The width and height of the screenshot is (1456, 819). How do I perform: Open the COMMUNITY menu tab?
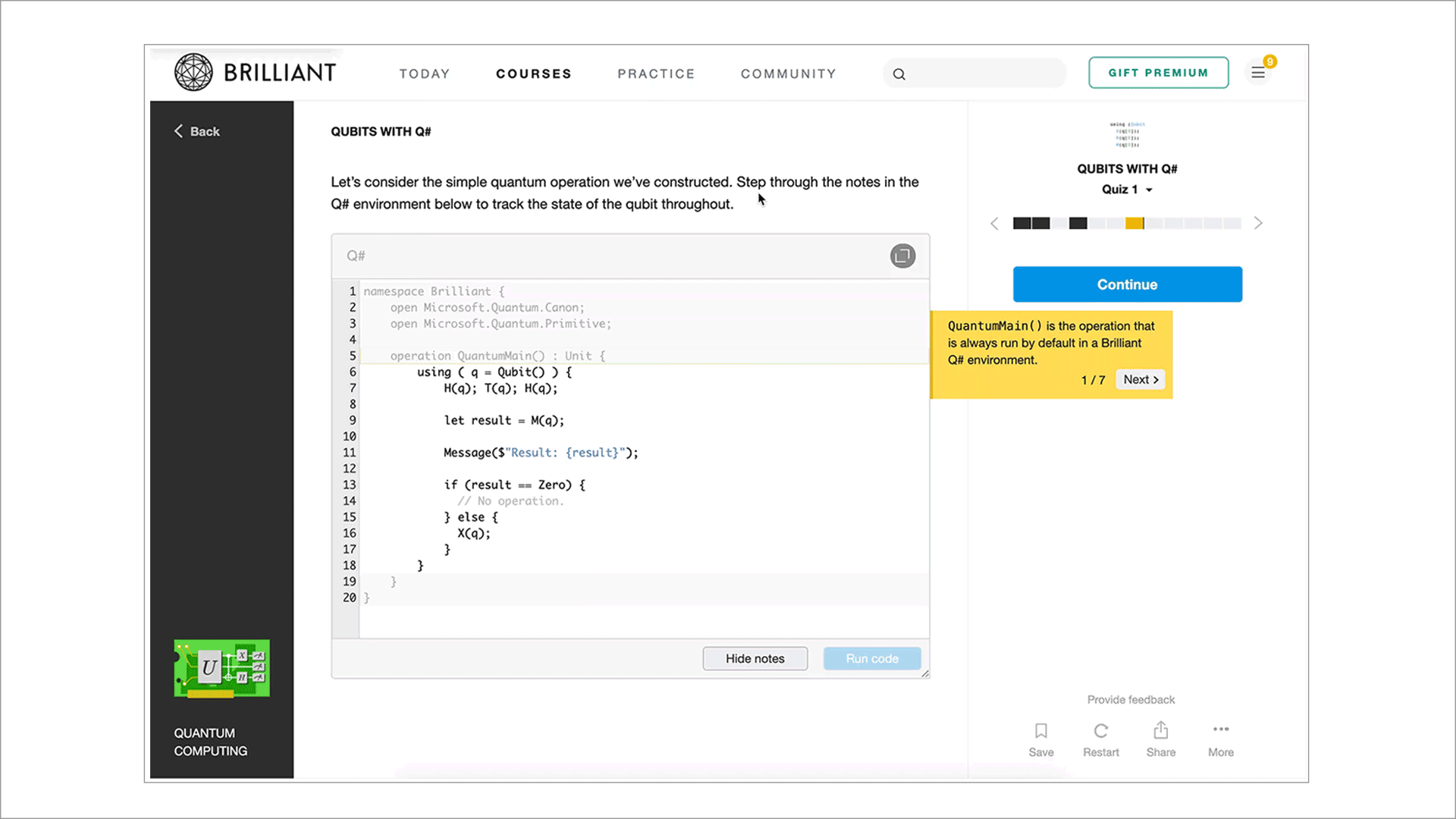pos(789,73)
